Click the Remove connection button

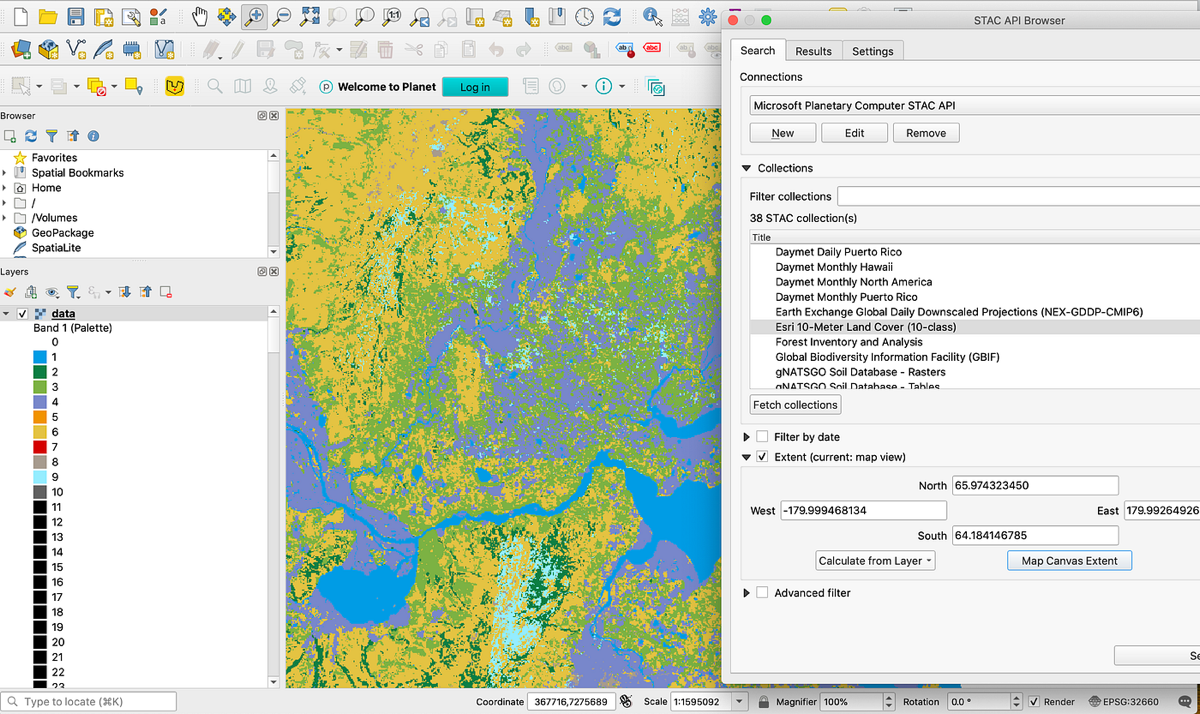(x=926, y=133)
